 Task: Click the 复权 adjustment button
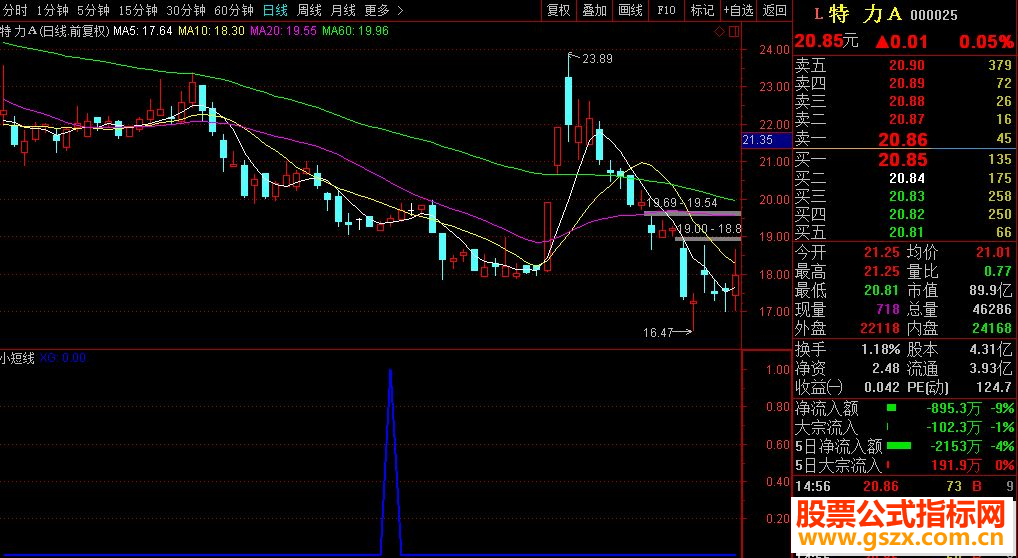(x=558, y=10)
